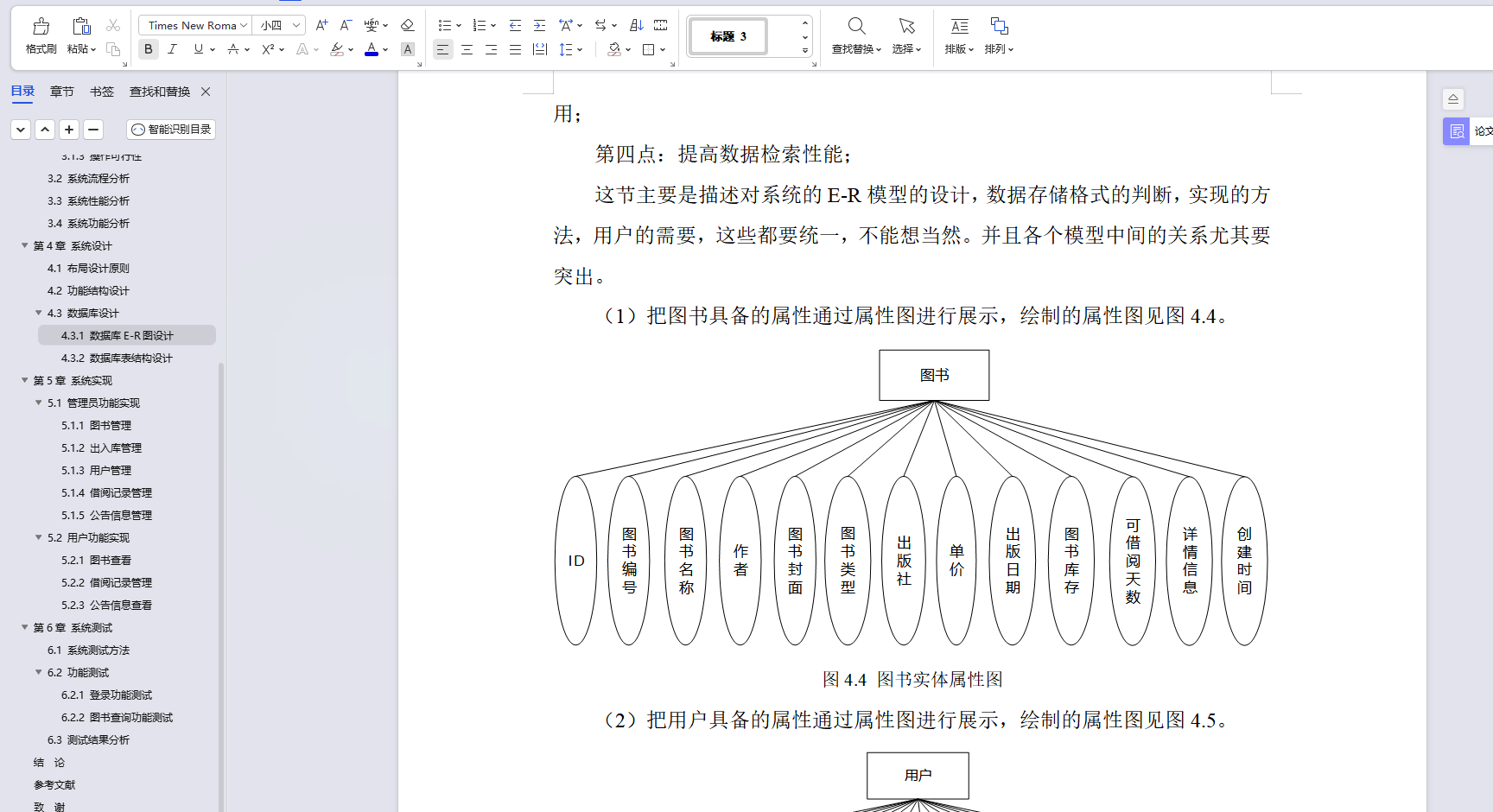This screenshot has height=812, width=1493.
Task: Decrease font size with A- icon
Action: pyautogui.click(x=346, y=25)
